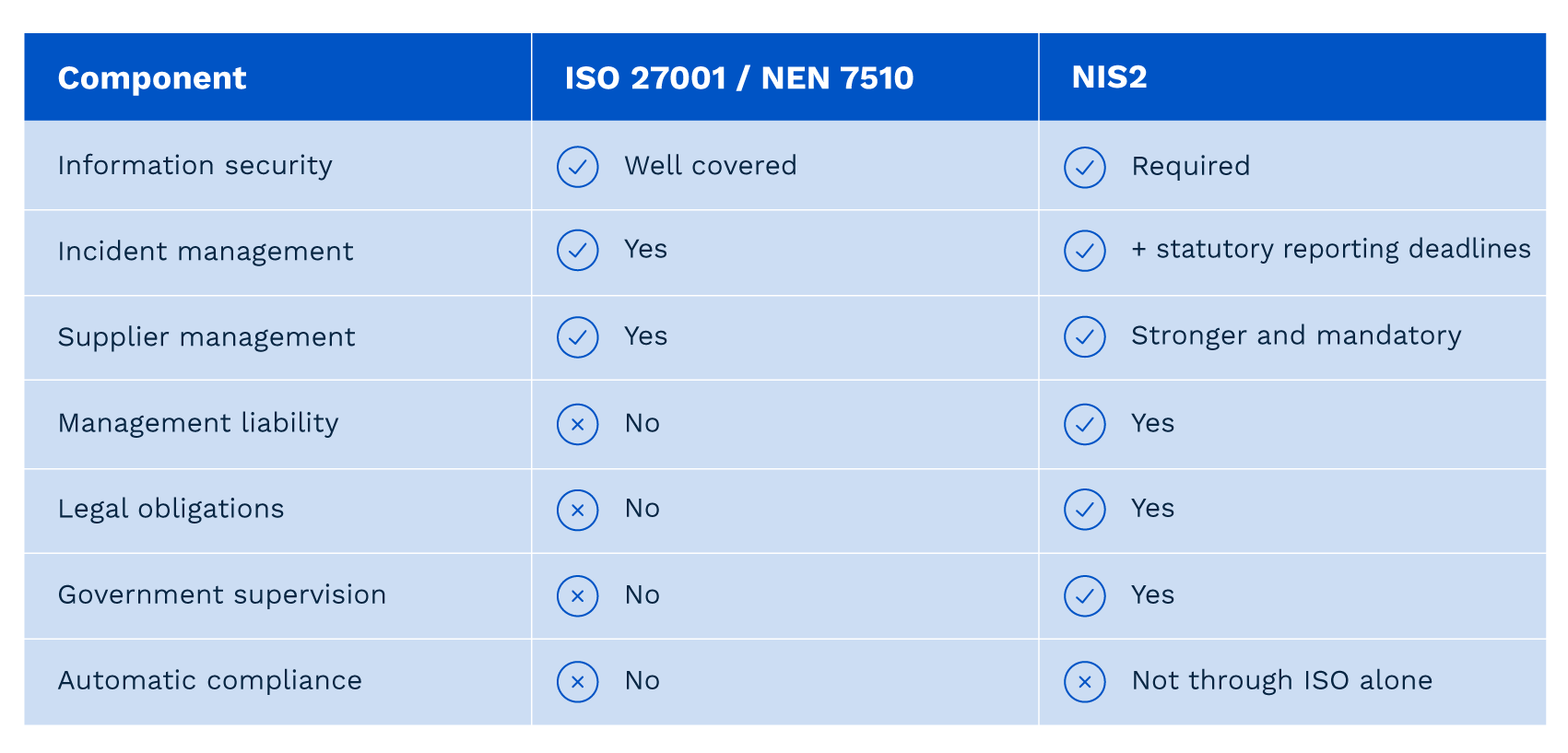
Task: Click the checkmark icon beside "Well covered"
Action: pos(578,167)
